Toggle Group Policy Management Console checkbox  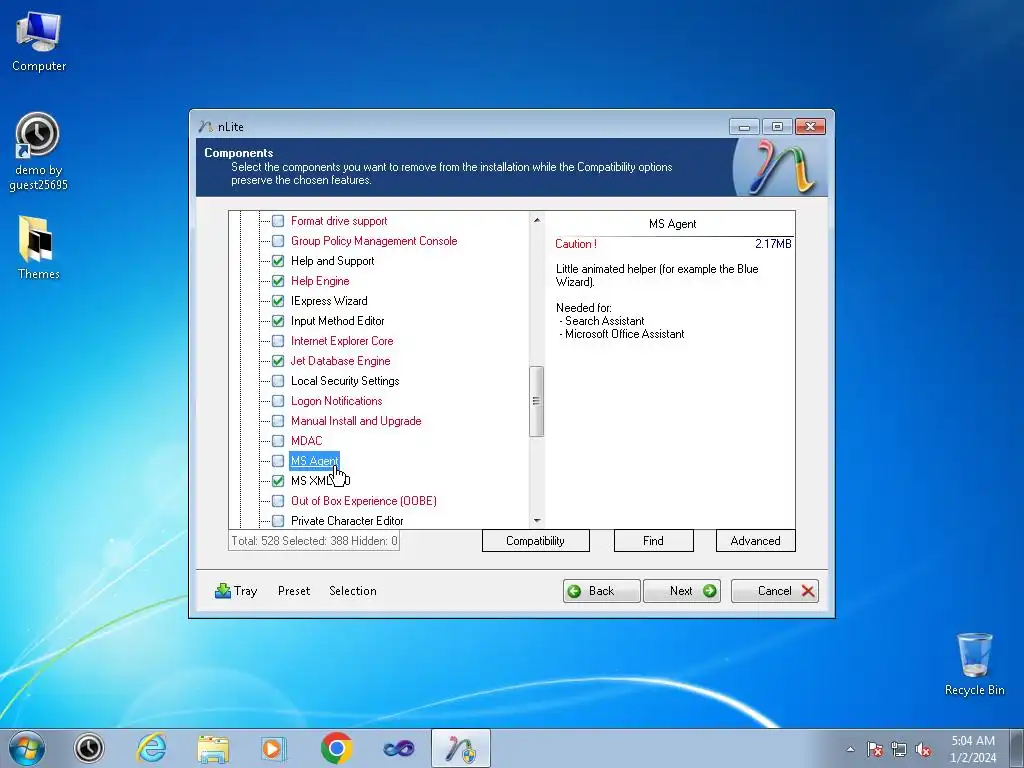278,241
